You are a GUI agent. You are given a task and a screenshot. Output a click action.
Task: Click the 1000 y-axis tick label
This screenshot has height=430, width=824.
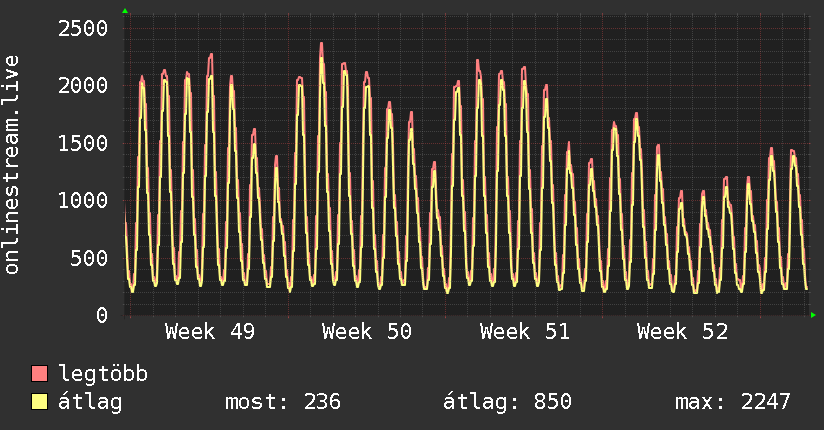tap(81, 200)
